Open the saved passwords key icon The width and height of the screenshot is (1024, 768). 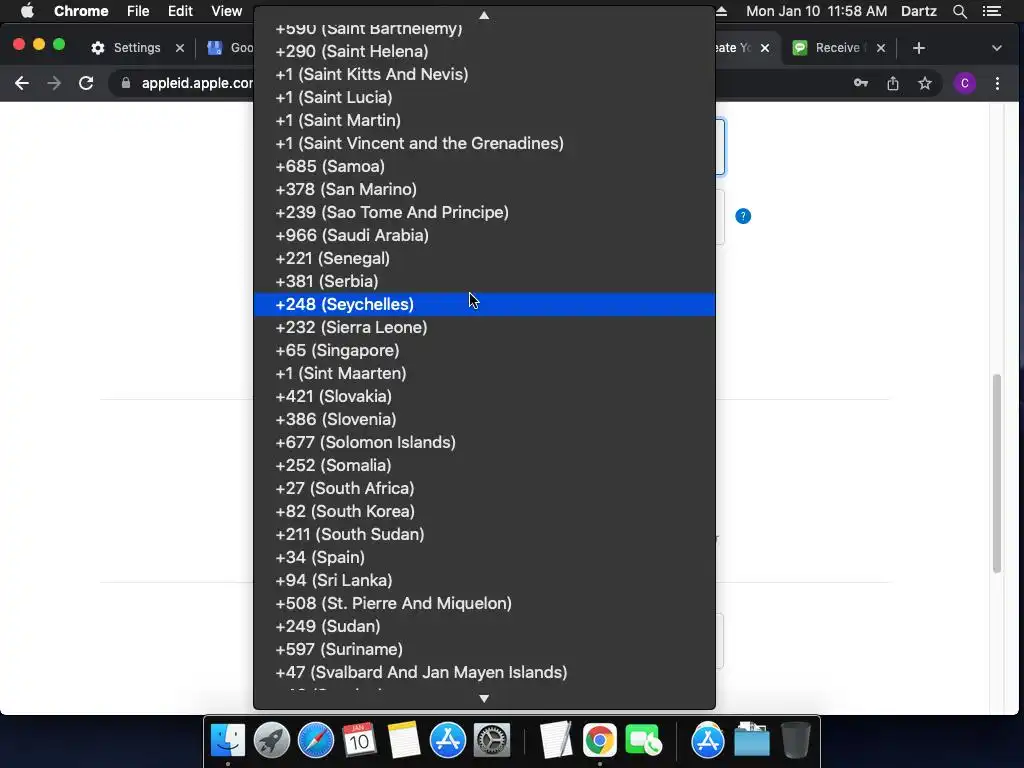[861, 83]
